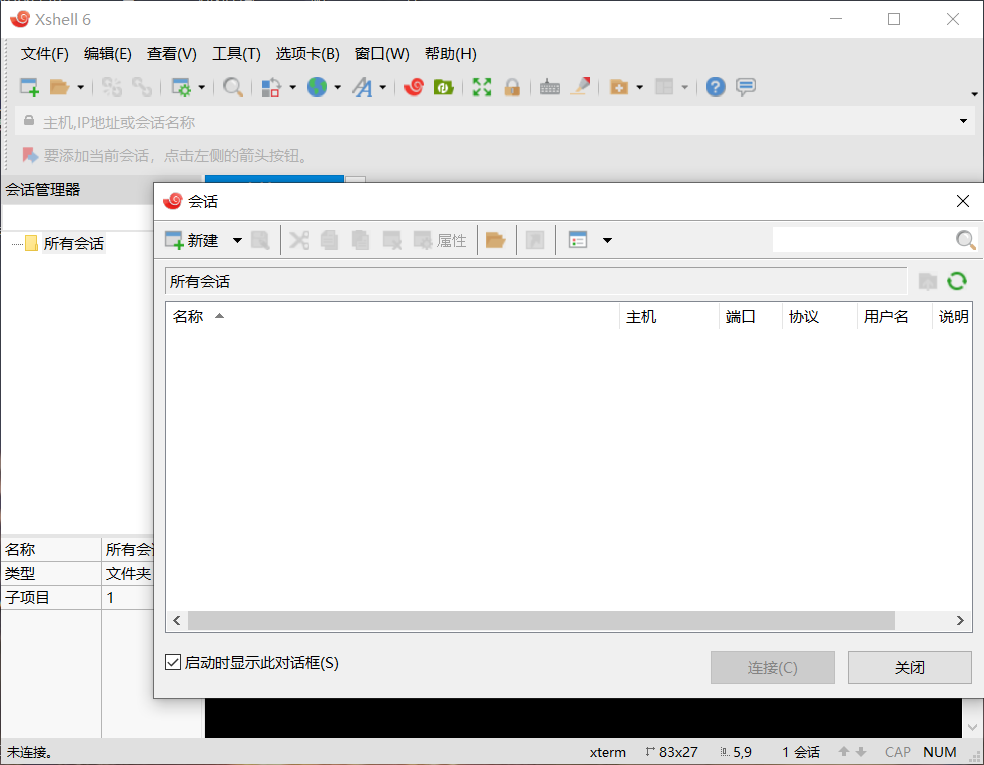Viewport: 984px width, 765px height.
Task: Click the search input field in session dialog
Action: pos(864,240)
